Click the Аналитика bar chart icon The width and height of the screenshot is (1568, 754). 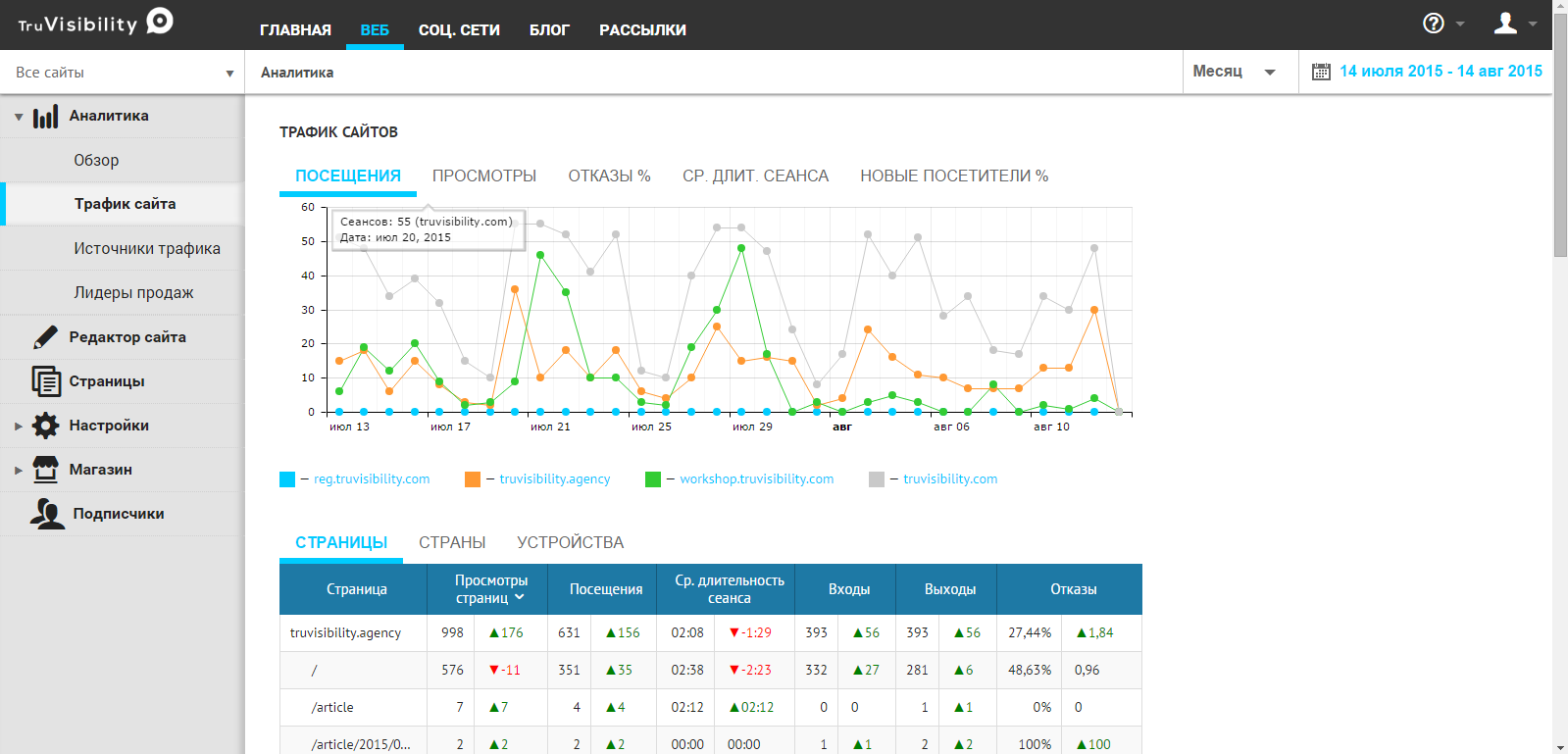coord(45,117)
